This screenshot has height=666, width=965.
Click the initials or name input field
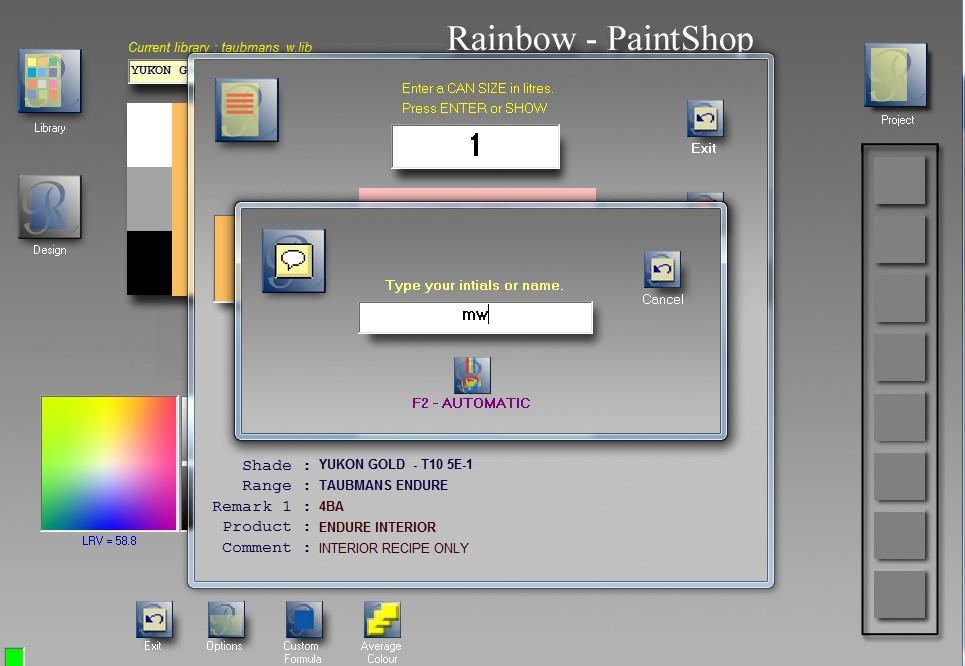coord(476,318)
